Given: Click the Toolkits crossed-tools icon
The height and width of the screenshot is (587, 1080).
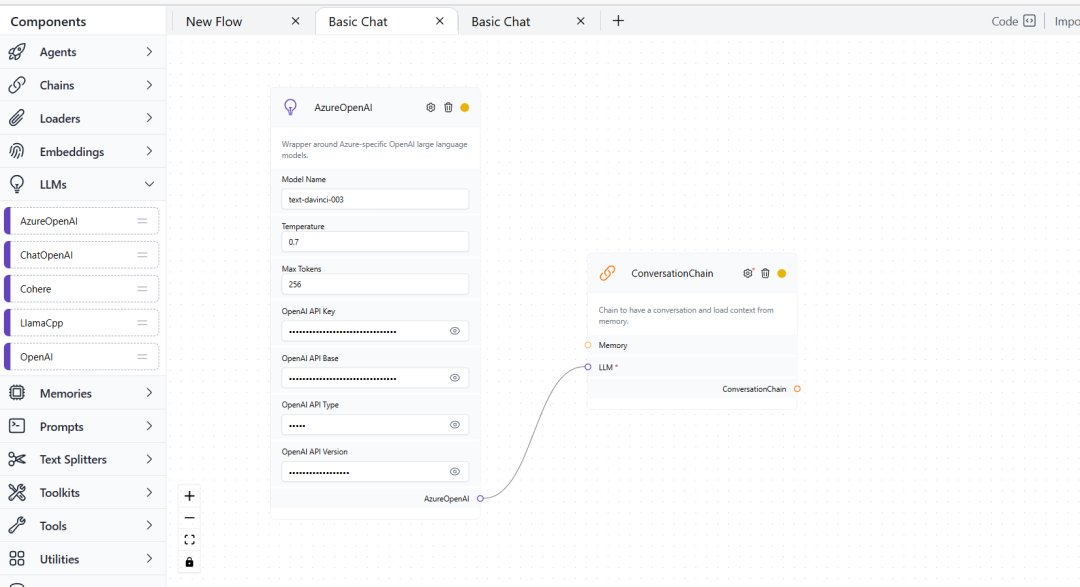Looking at the screenshot, I should coord(17,492).
